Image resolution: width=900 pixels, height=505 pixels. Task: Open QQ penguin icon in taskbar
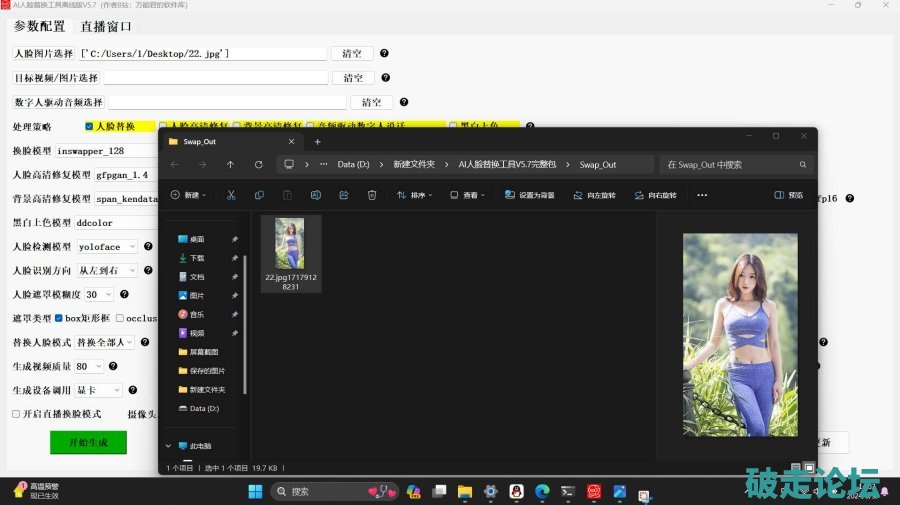point(516,491)
